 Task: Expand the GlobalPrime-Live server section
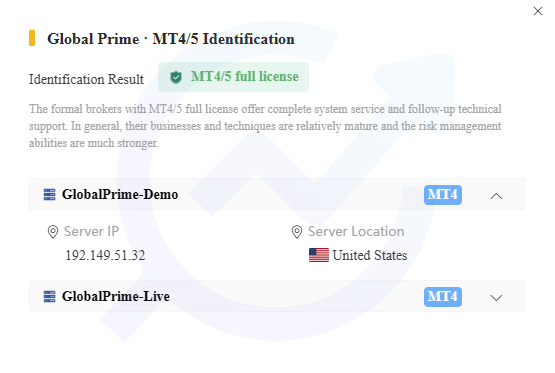tap(496, 298)
